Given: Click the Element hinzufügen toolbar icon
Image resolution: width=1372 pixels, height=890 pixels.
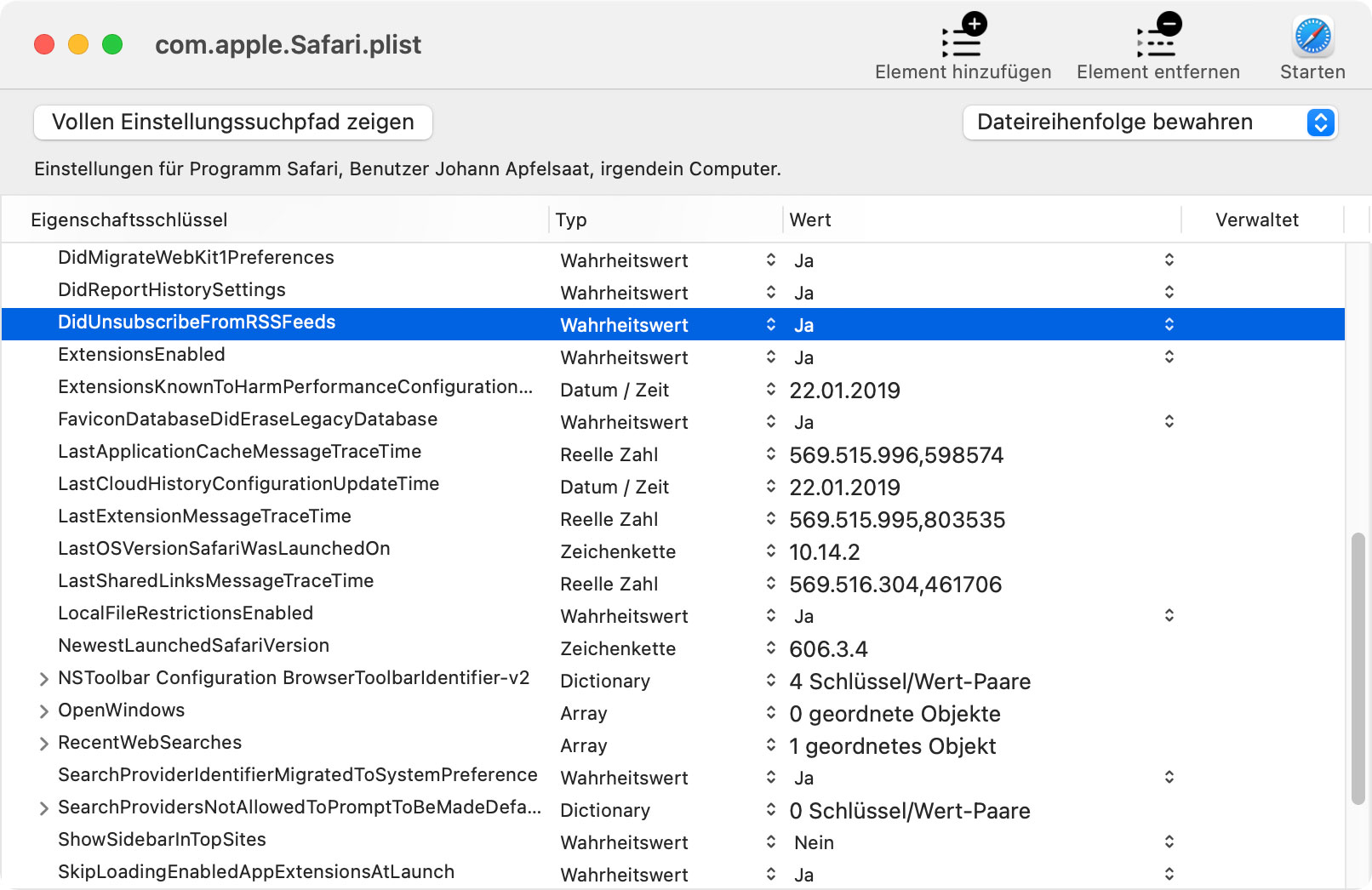Looking at the screenshot, I should (x=963, y=36).
